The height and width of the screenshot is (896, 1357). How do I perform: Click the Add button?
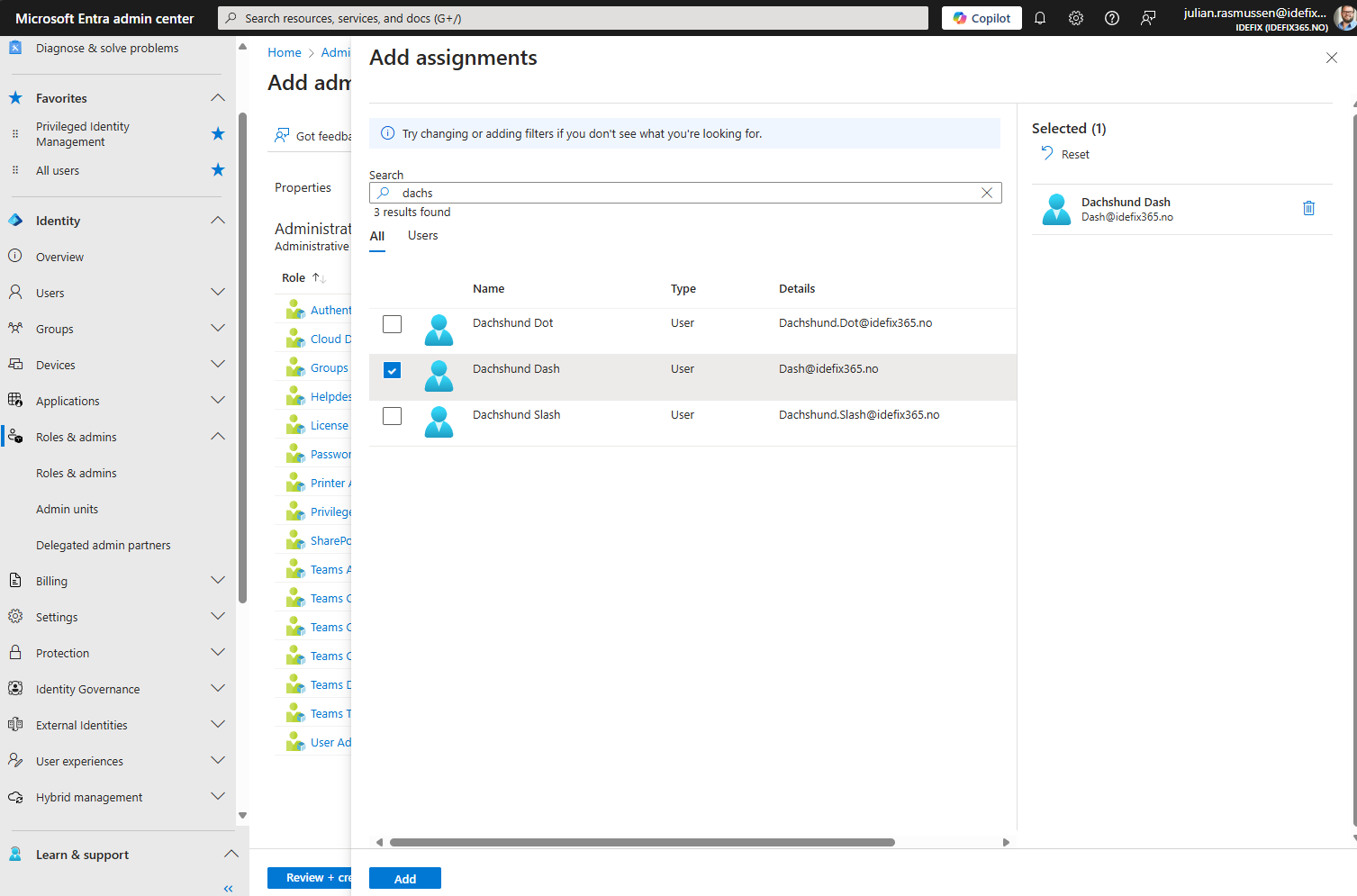[x=404, y=878]
